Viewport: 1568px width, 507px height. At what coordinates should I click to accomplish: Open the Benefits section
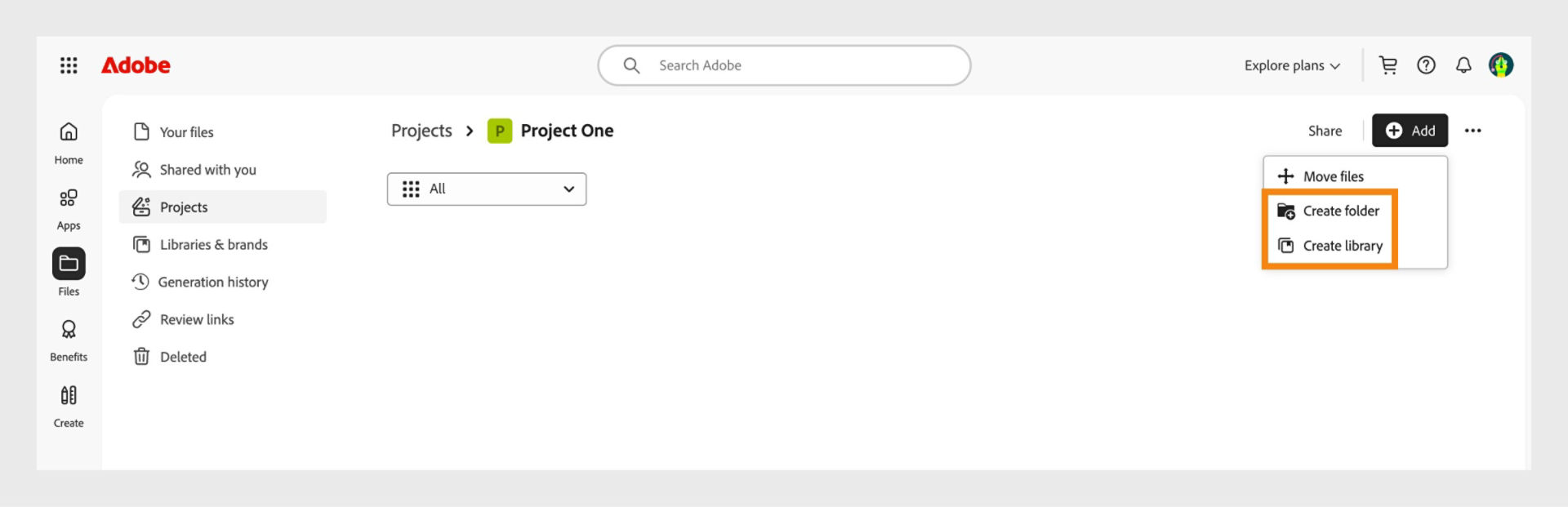tap(68, 337)
